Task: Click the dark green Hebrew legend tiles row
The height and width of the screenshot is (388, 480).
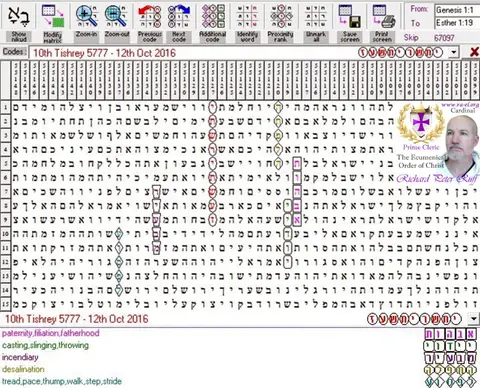Action: tap(450, 346)
